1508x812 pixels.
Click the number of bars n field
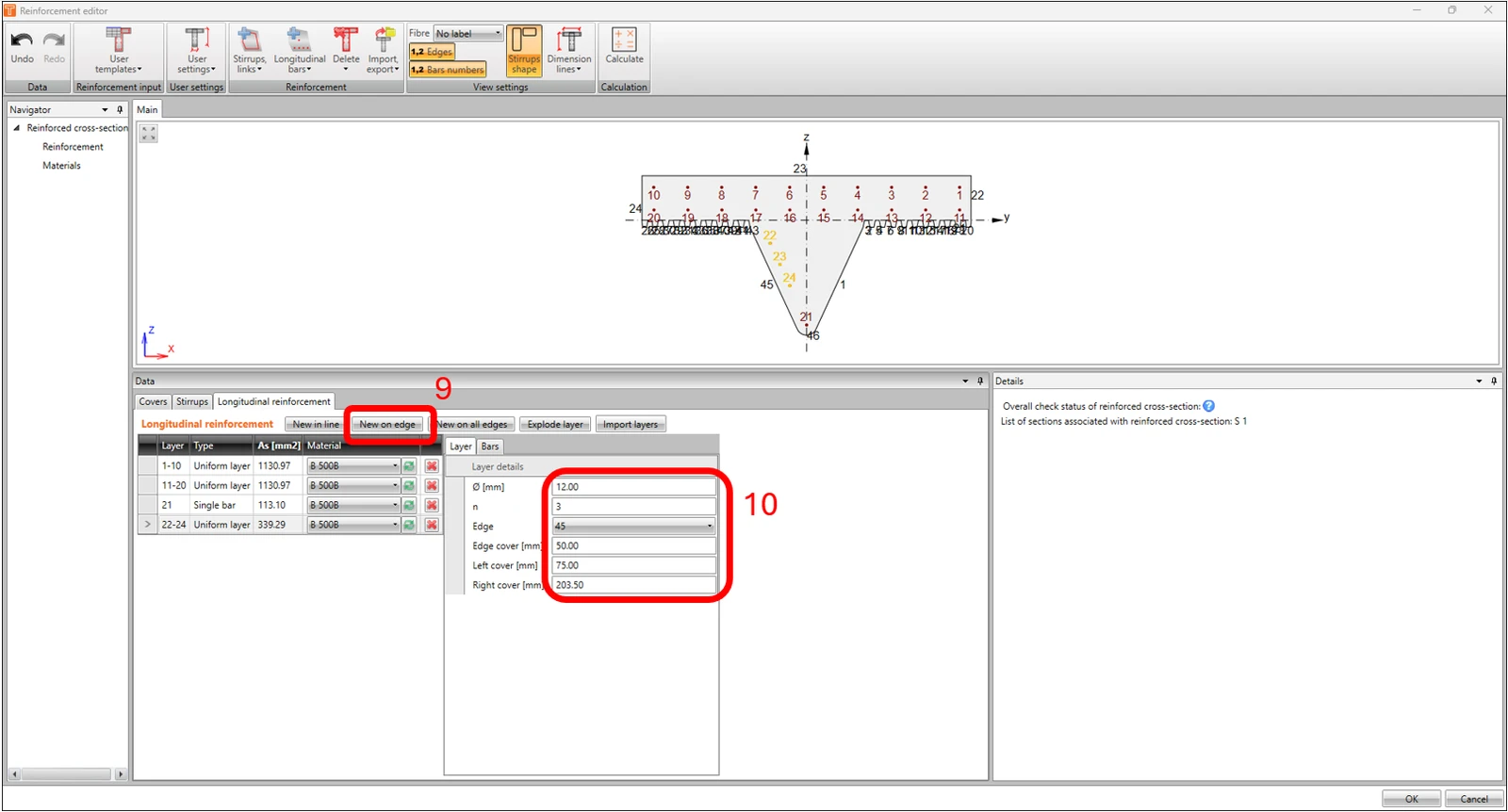pyautogui.click(x=634, y=507)
